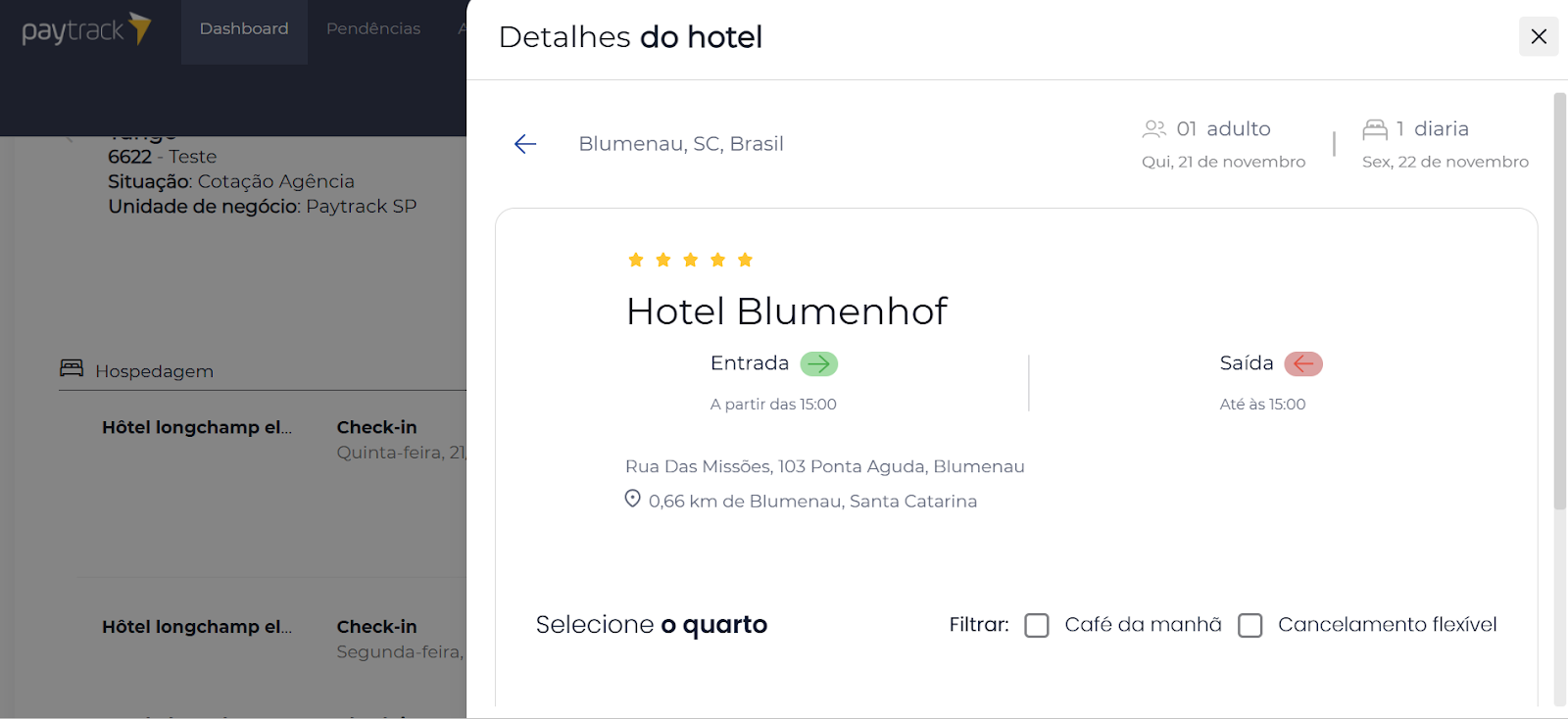Enable the Café da manhã filter checkbox
Viewport: 1568px width, 719px height.
coord(1037,625)
